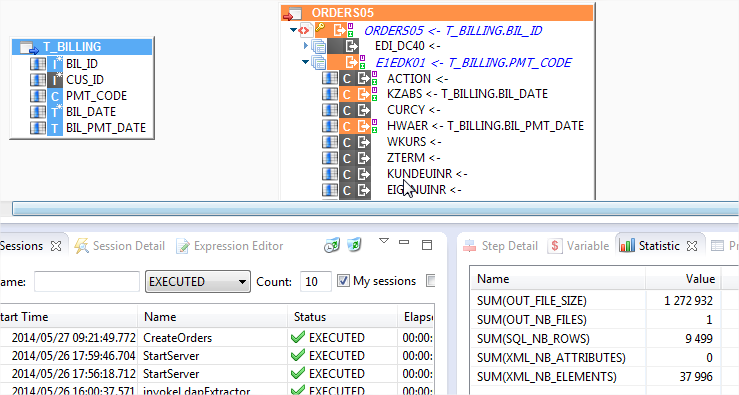
Task: Select the StartServer session at 17:59:46.704
Action: click(217, 355)
